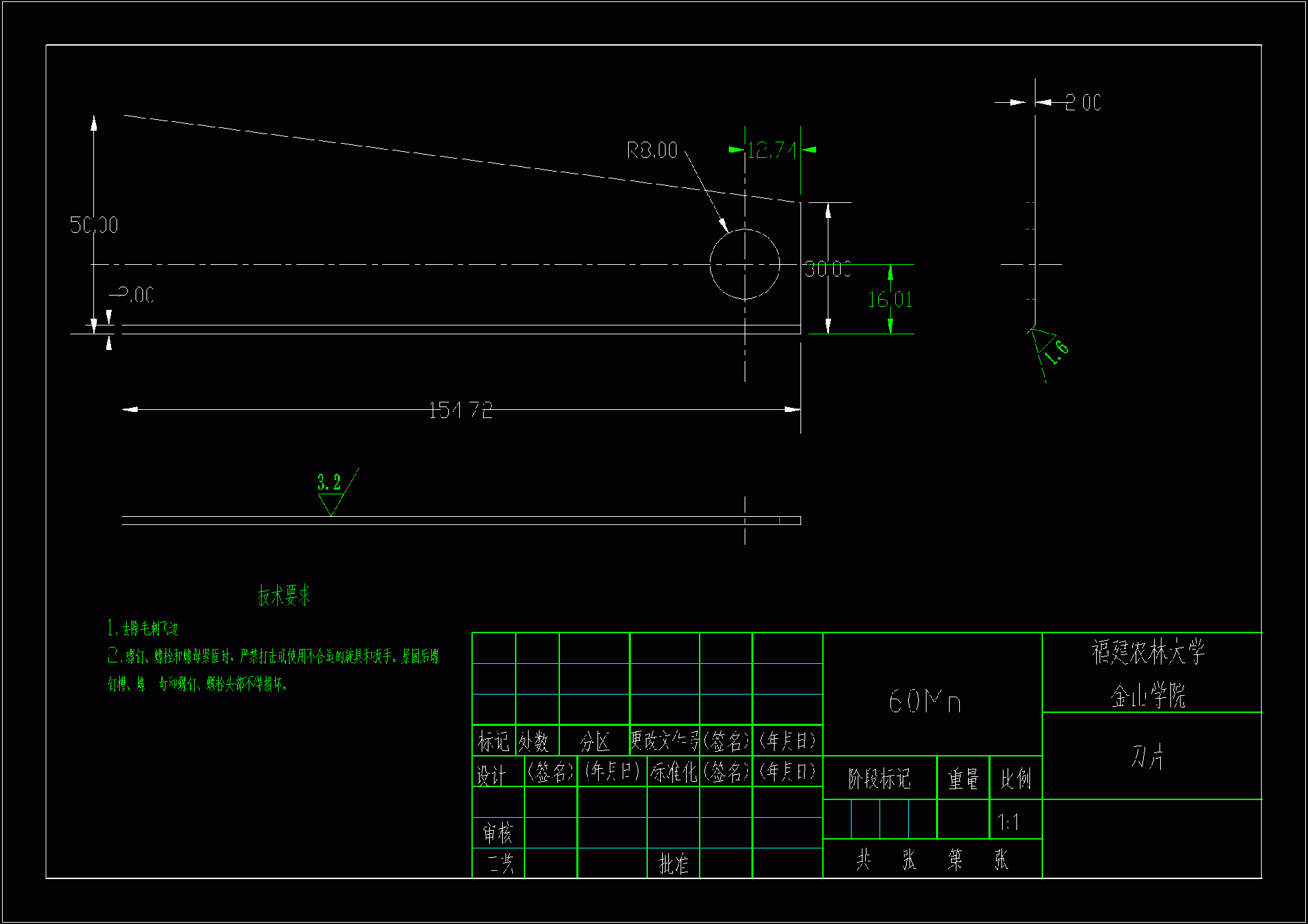Screen dimensions: 1308x924
Task: Select the 审核 cell in title block
Action: (497, 833)
